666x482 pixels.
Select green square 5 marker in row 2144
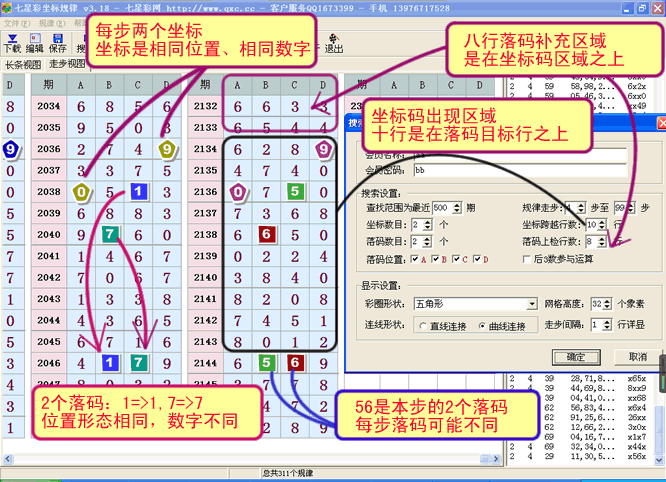(x=267, y=363)
